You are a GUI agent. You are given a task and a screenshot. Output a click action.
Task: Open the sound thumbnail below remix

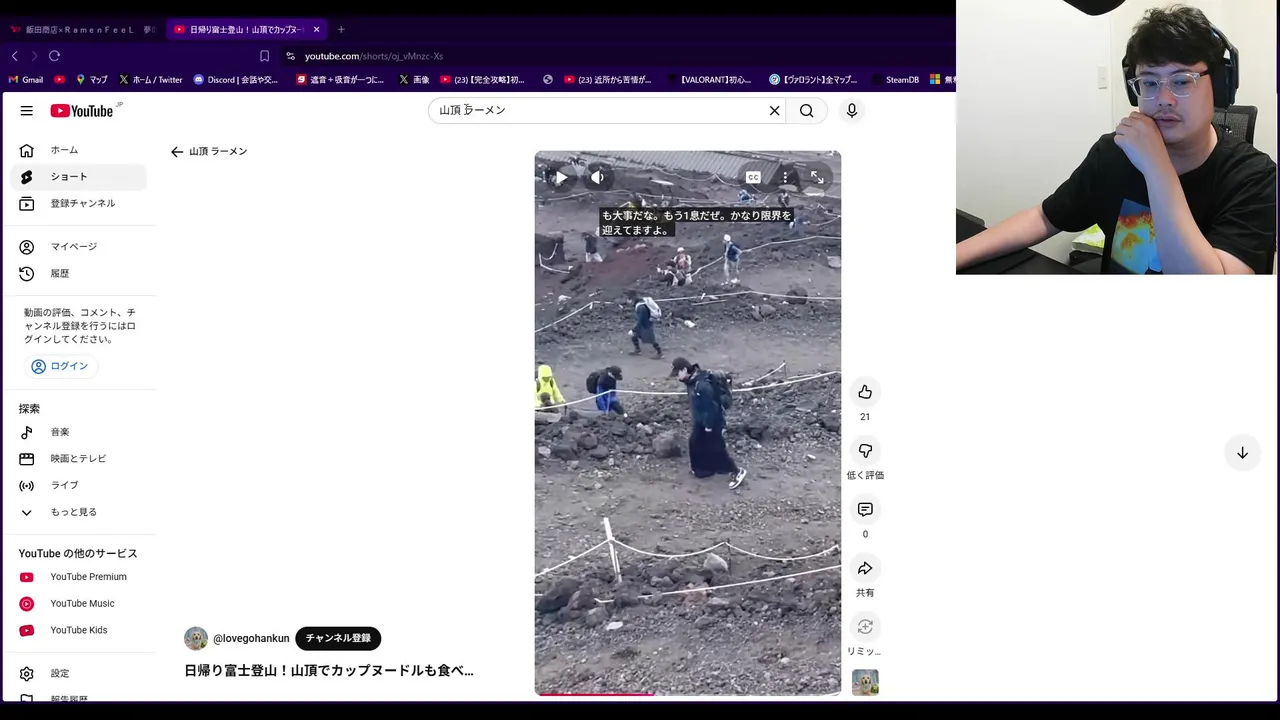point(865,683)
